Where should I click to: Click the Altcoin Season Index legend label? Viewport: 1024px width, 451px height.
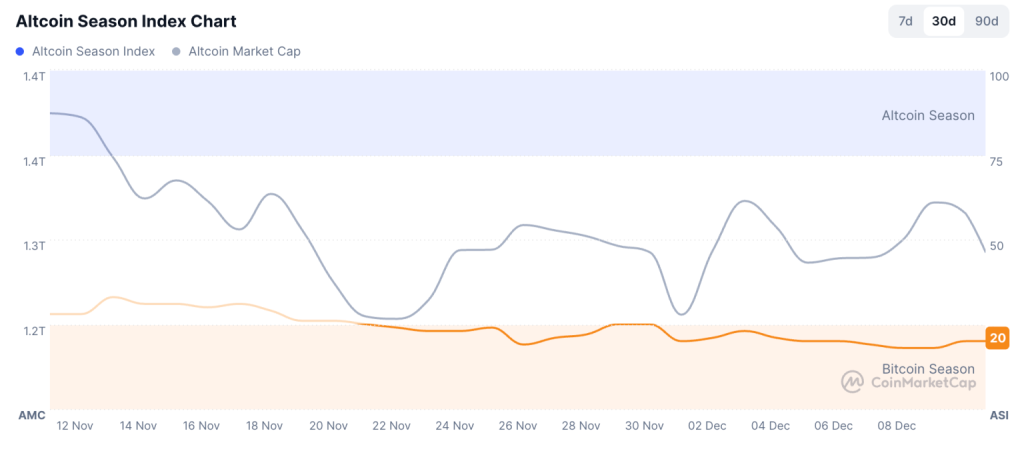pyautogui.click(x=93, y=52)
